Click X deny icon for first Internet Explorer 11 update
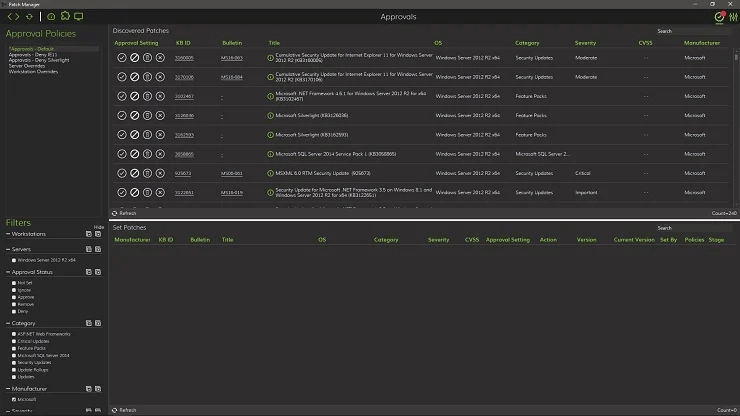This screenshot has height=416, width=740. (x=160, y=58)
